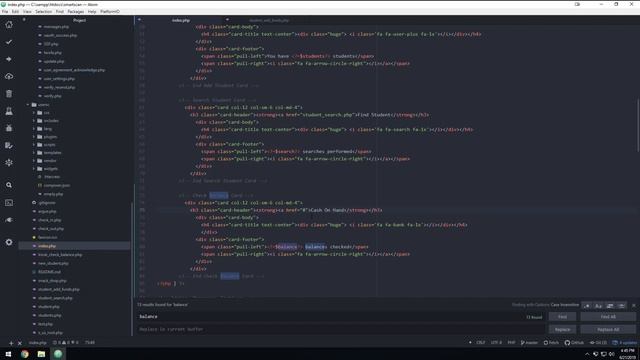Open File Explorer from the taskbar

tap(41, 354)
